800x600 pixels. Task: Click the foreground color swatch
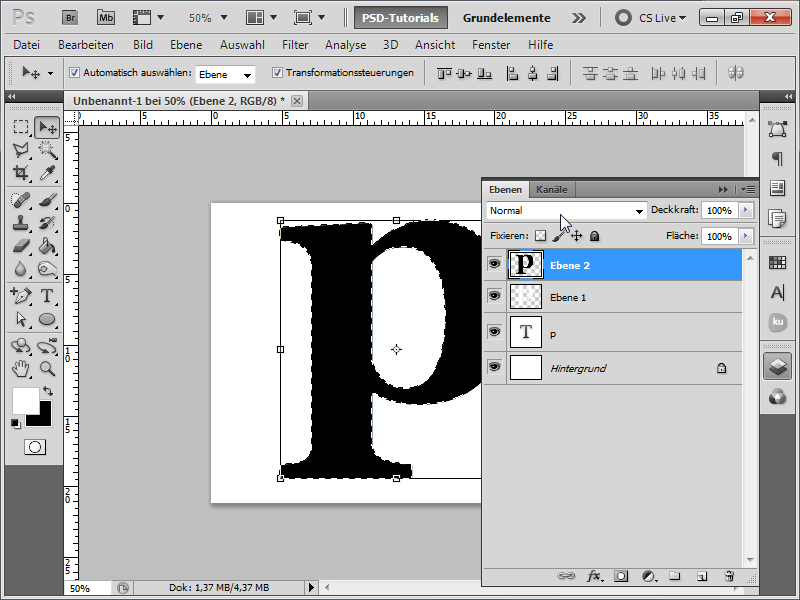26,401
